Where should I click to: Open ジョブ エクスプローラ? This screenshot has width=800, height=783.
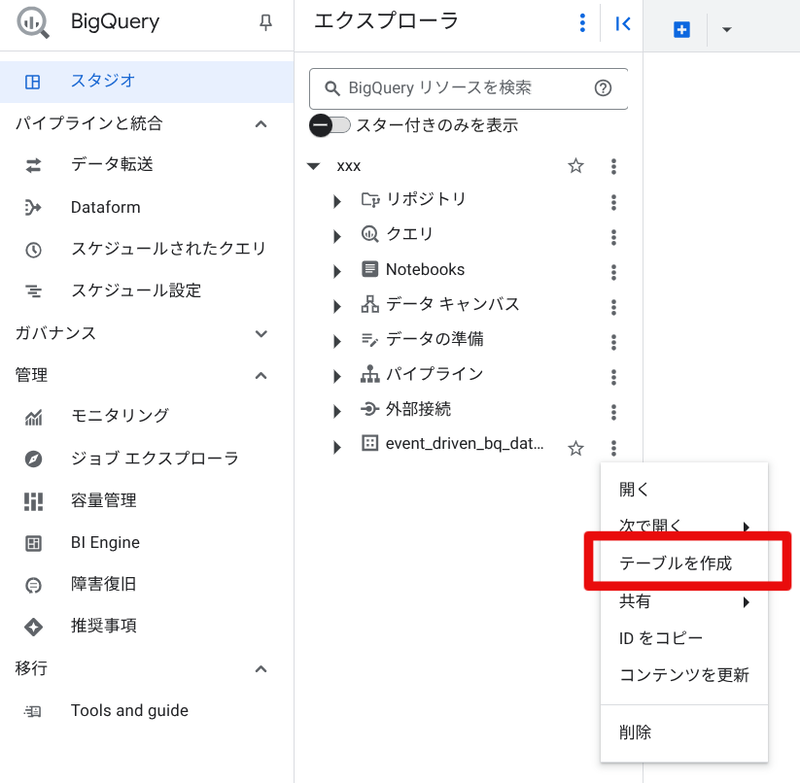[155, 459]
